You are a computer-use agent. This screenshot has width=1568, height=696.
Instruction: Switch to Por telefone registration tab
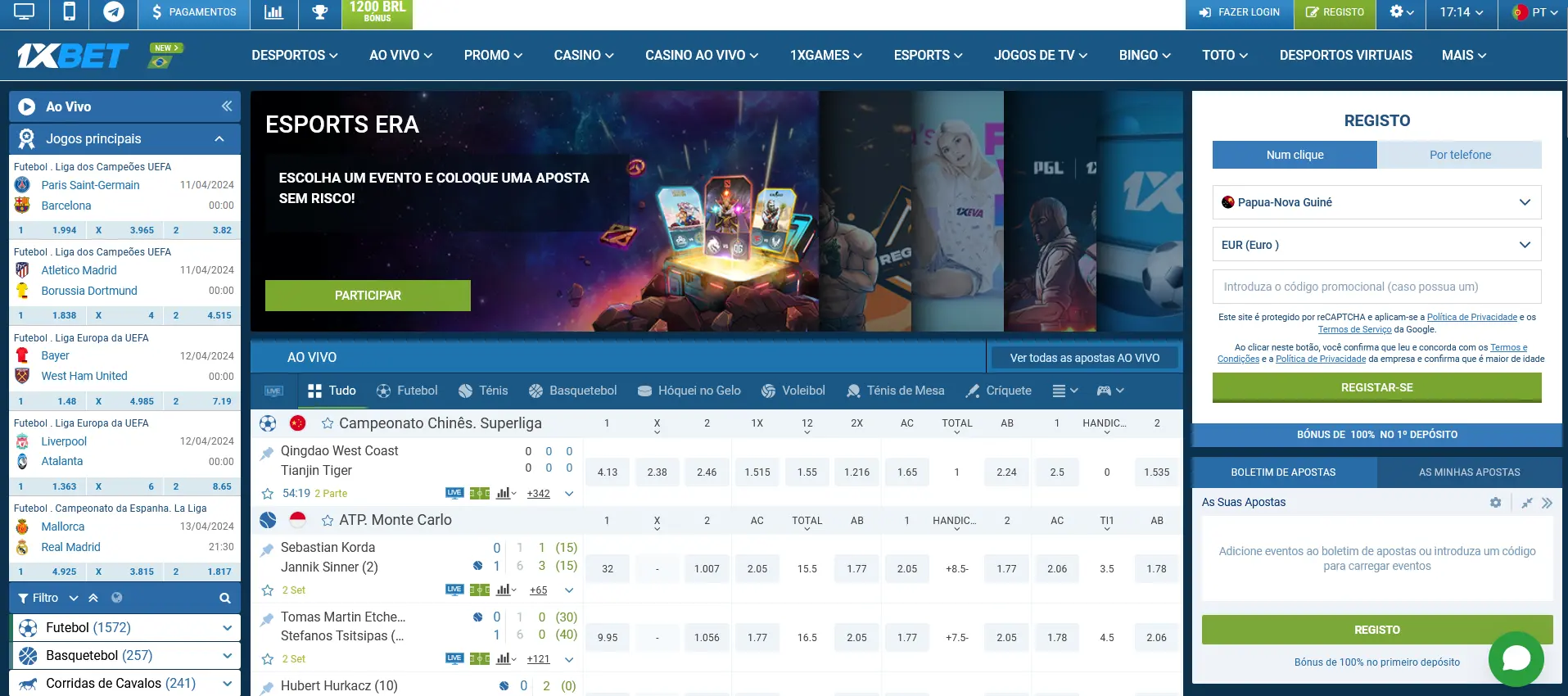coord(1460,155)
